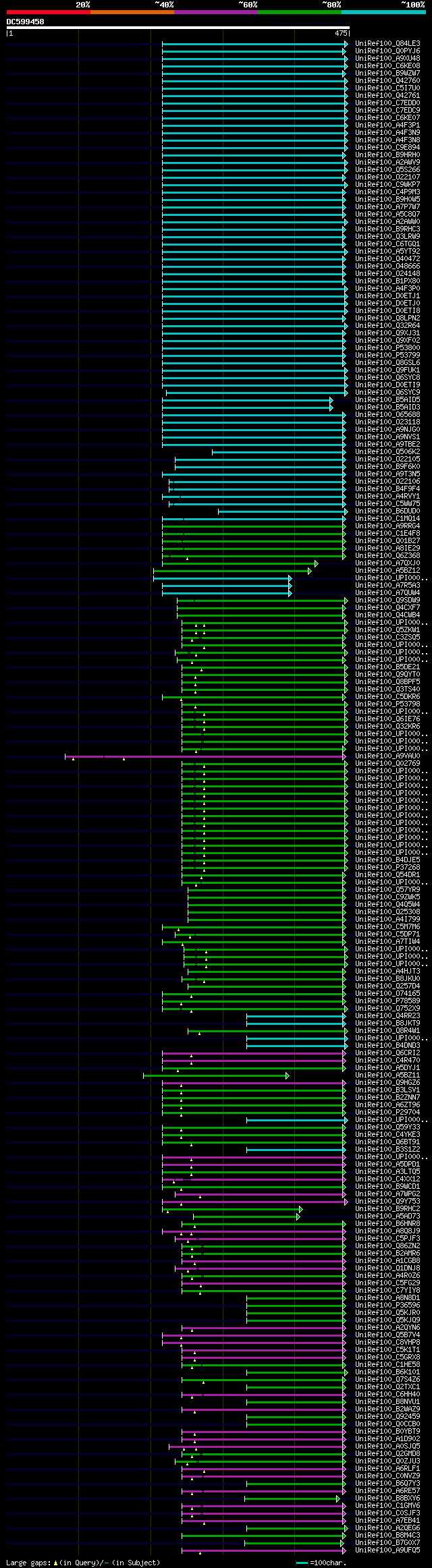Select the UniRef100_B1PX80 label
Viewport: 432px width, 1568px height.
click(x=387, y=281)
